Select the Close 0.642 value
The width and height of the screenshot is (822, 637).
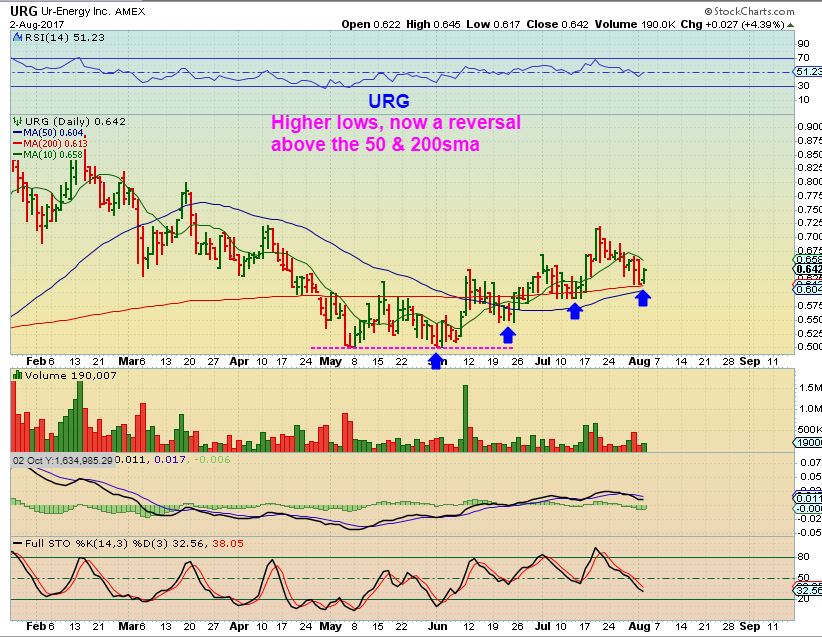(x=557, y=24)
